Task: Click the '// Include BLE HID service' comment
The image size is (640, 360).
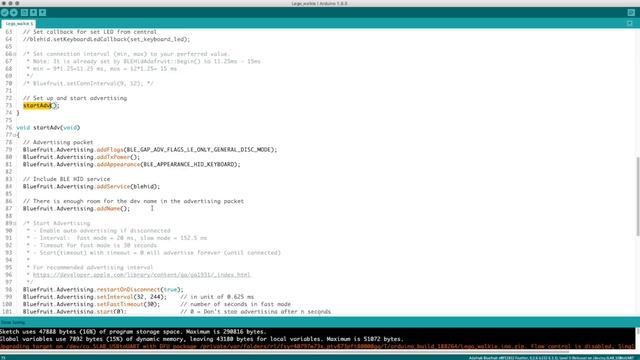Action: 66,179
